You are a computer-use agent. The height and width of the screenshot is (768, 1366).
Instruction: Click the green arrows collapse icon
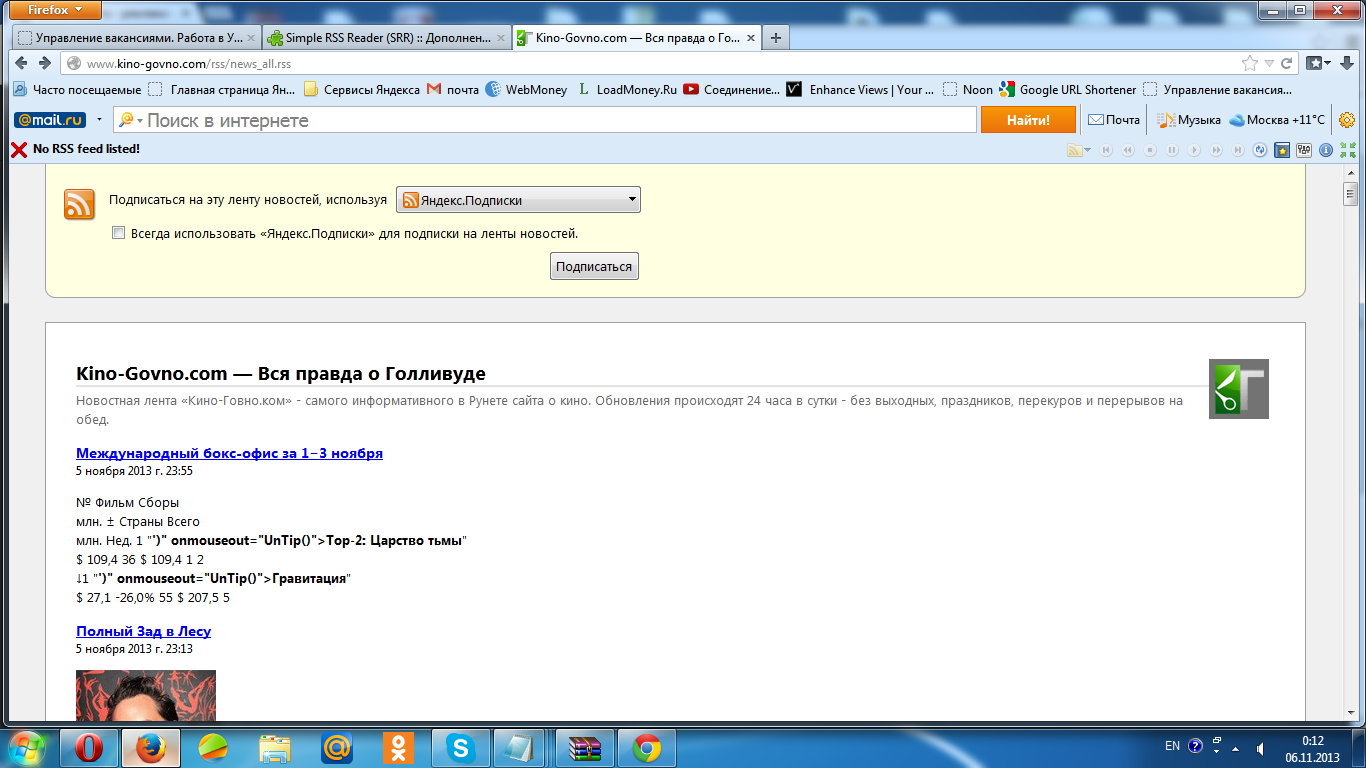pyautogui.click(x=1348, y=150)
